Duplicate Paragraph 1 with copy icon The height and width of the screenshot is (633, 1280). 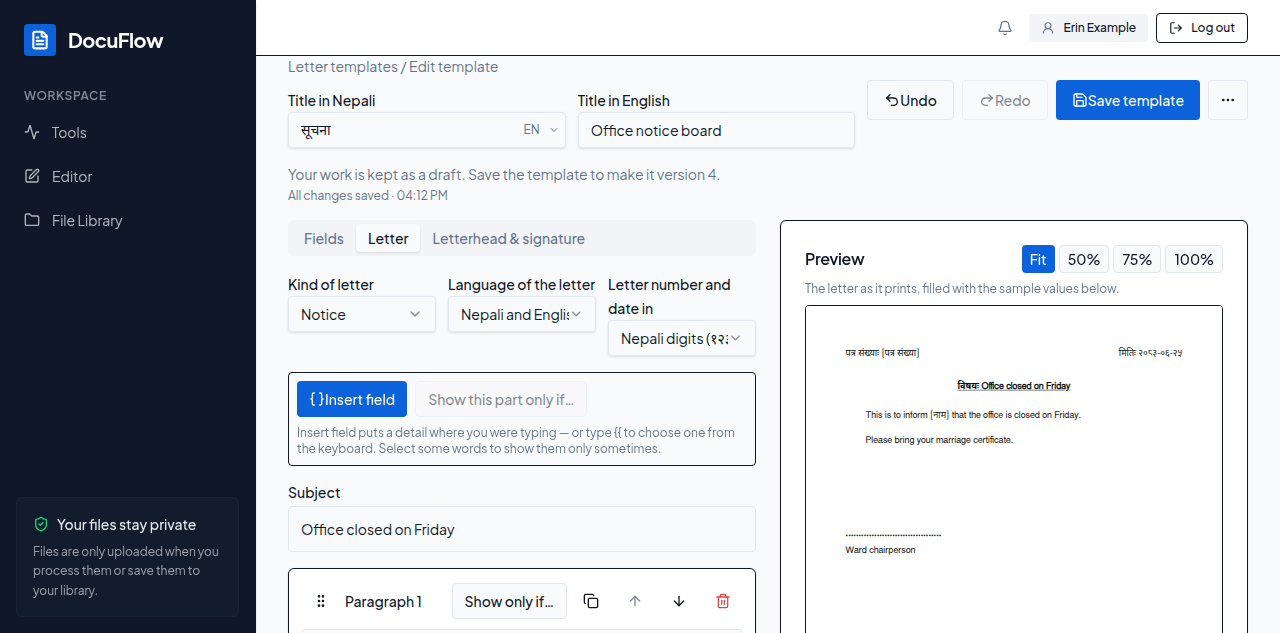591,601
